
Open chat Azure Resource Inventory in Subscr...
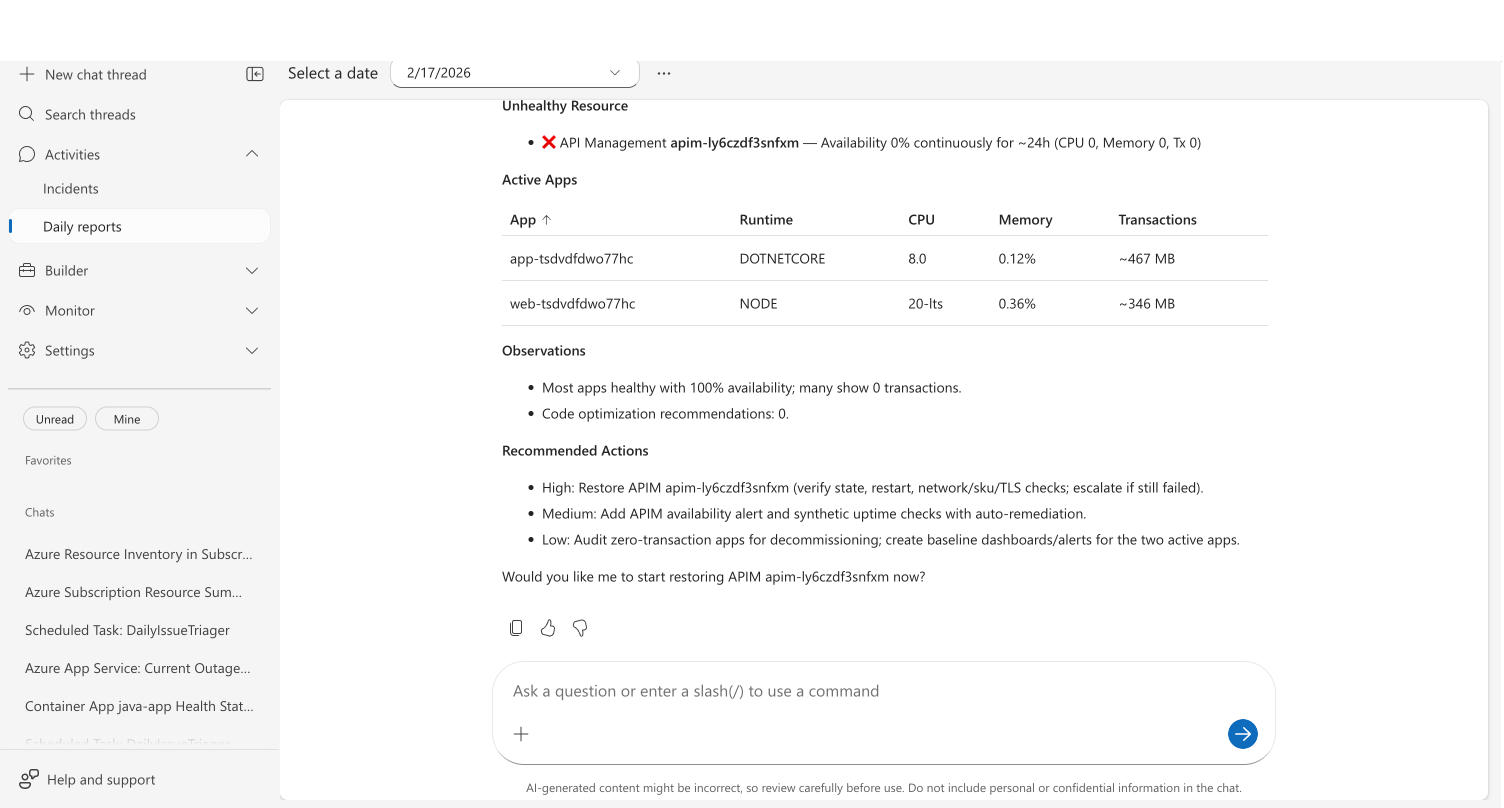click(x=139, y=554)
